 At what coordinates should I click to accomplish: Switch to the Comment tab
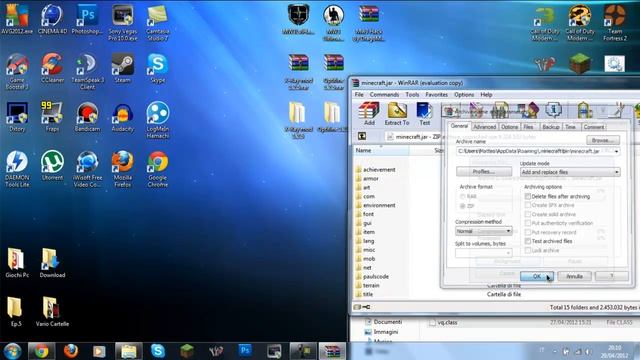[593, 127]
